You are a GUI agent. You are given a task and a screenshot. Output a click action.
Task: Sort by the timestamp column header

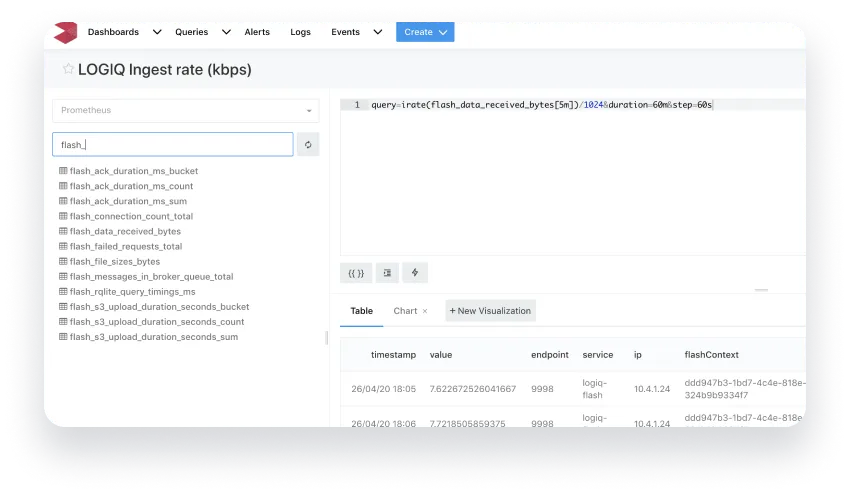pyautogui.click(x=393, y=354)
